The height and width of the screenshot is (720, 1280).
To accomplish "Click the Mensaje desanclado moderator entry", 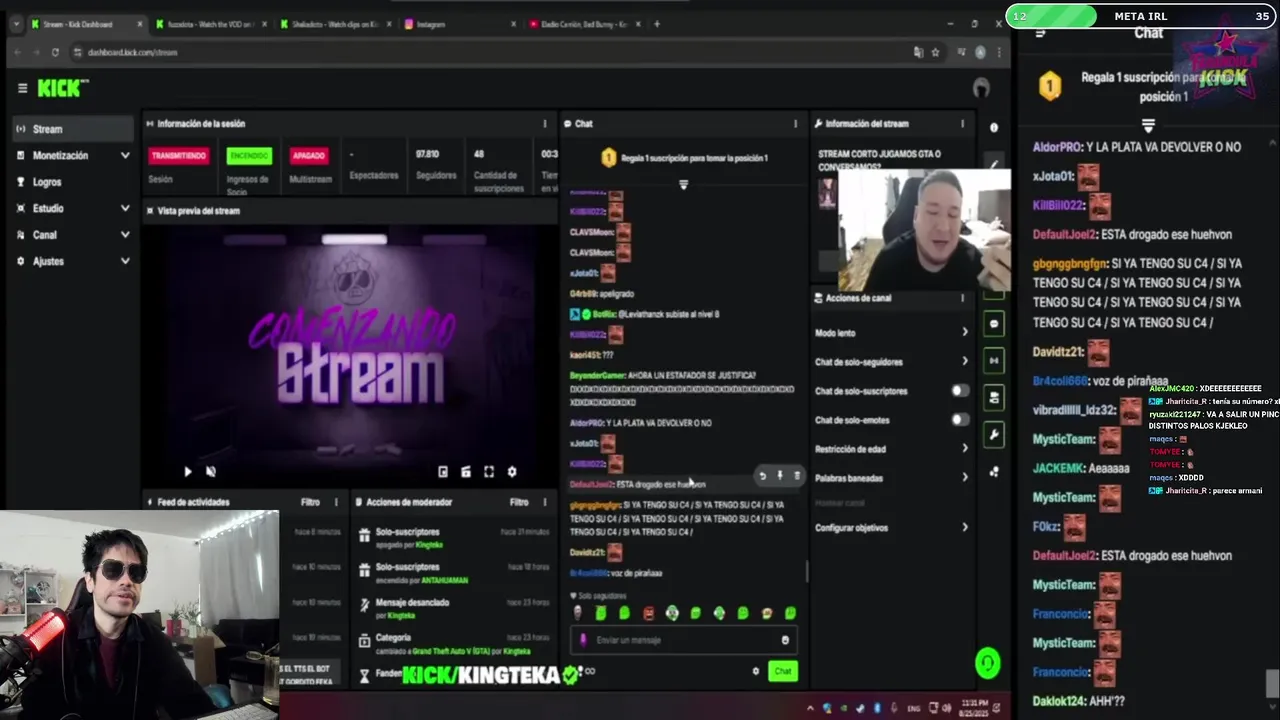I will click(454, 608).
